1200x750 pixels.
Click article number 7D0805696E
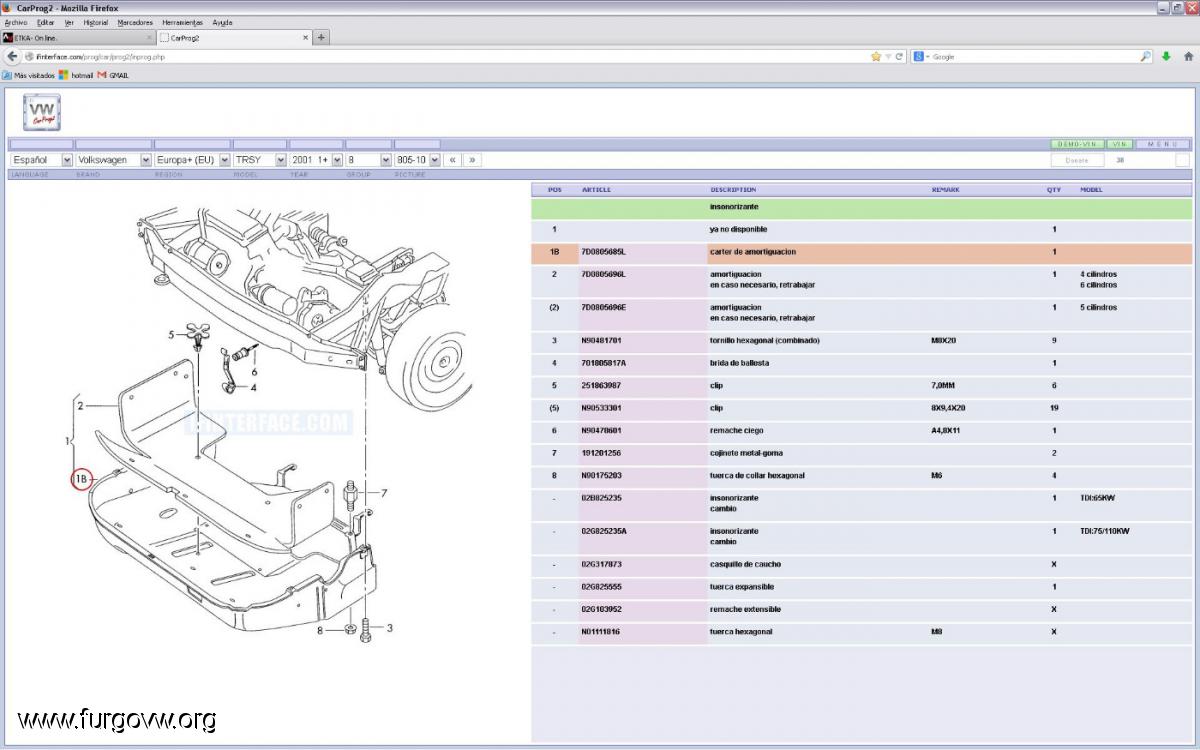click(603, 308)
